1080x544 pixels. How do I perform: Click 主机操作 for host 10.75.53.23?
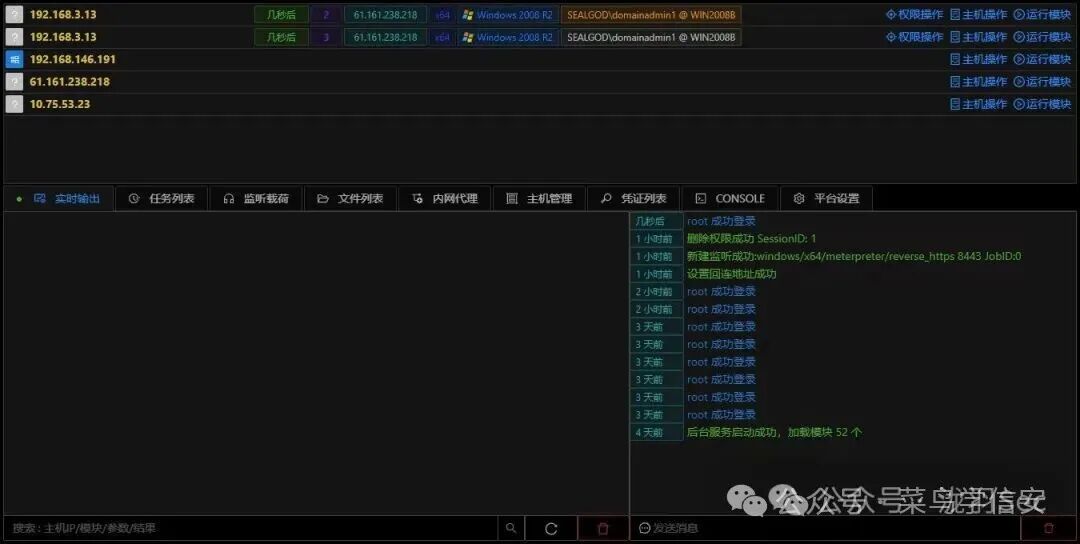pyautogui.click(x=978, y=104)
